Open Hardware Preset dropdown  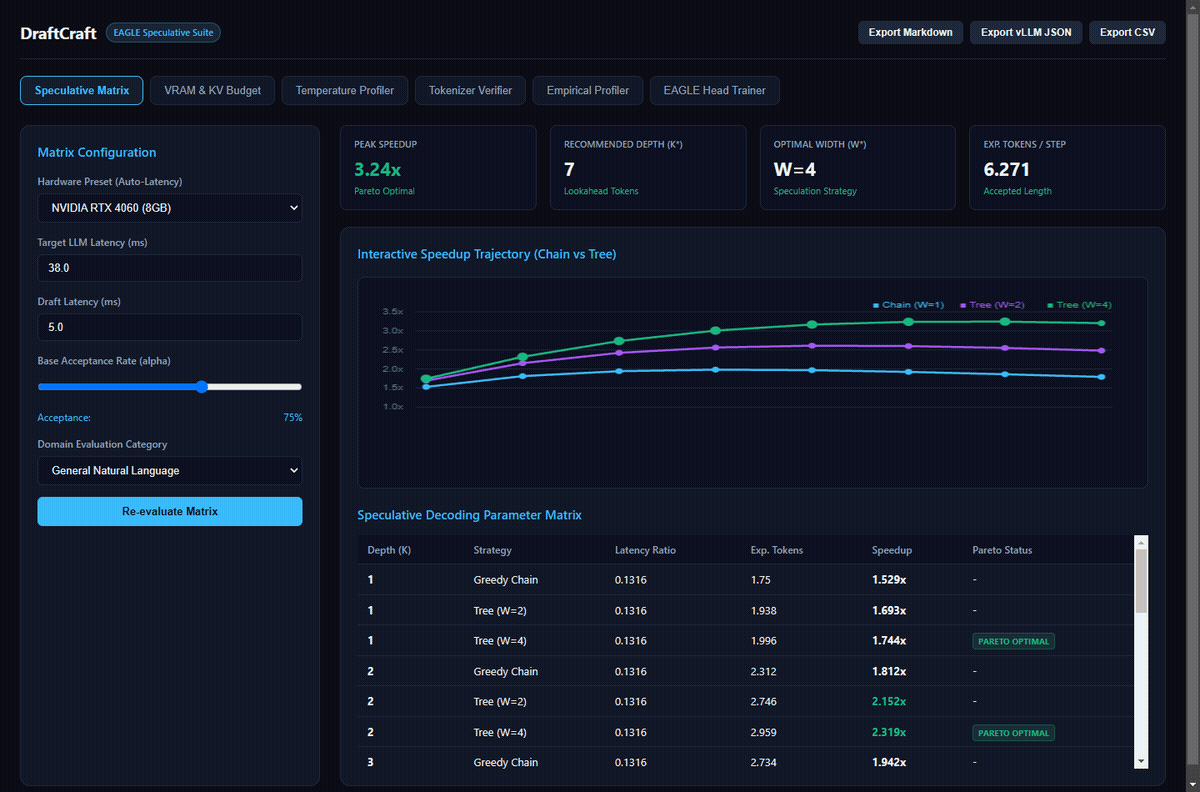170,208
